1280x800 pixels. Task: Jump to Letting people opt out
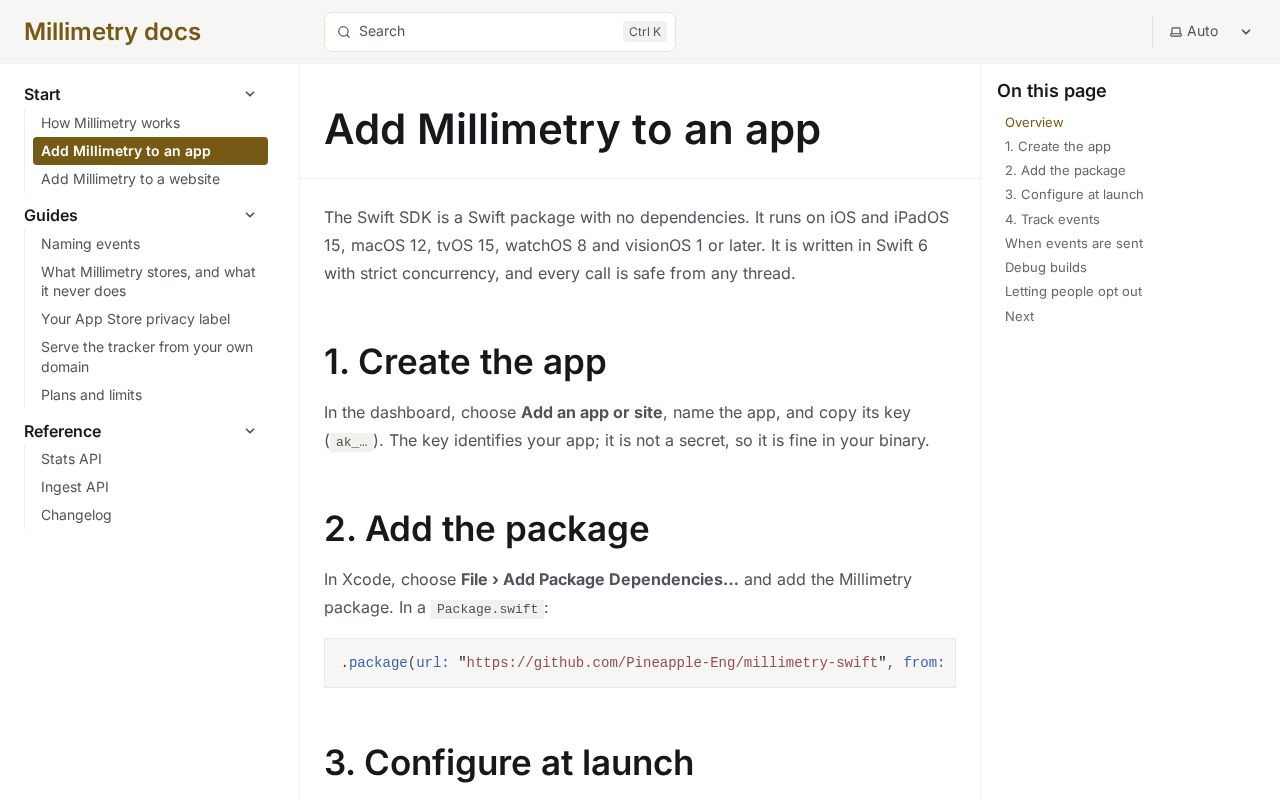pyautogui.click(x=1073, y=291)
